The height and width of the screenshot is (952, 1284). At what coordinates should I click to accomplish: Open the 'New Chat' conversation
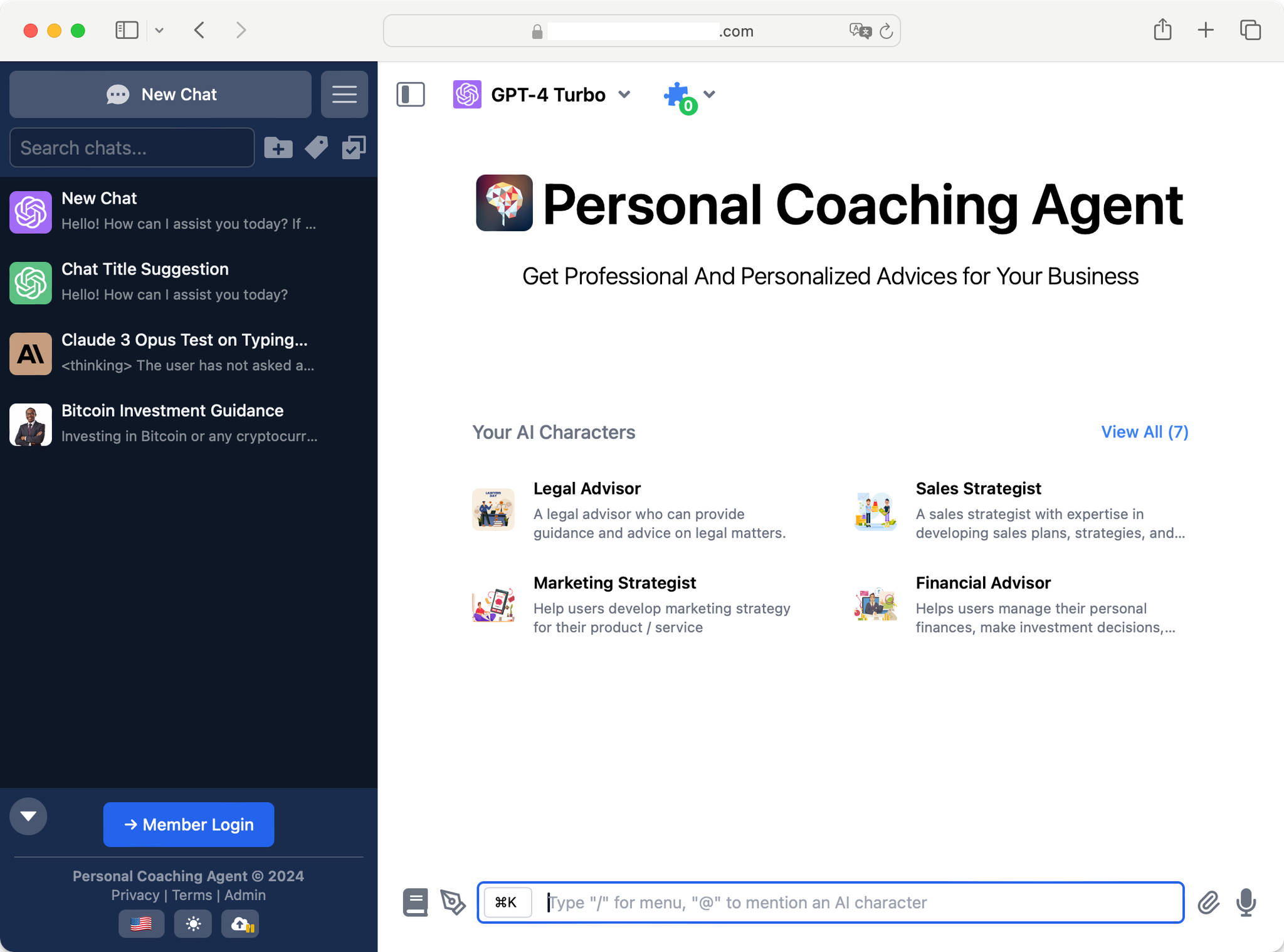point(189,211)
